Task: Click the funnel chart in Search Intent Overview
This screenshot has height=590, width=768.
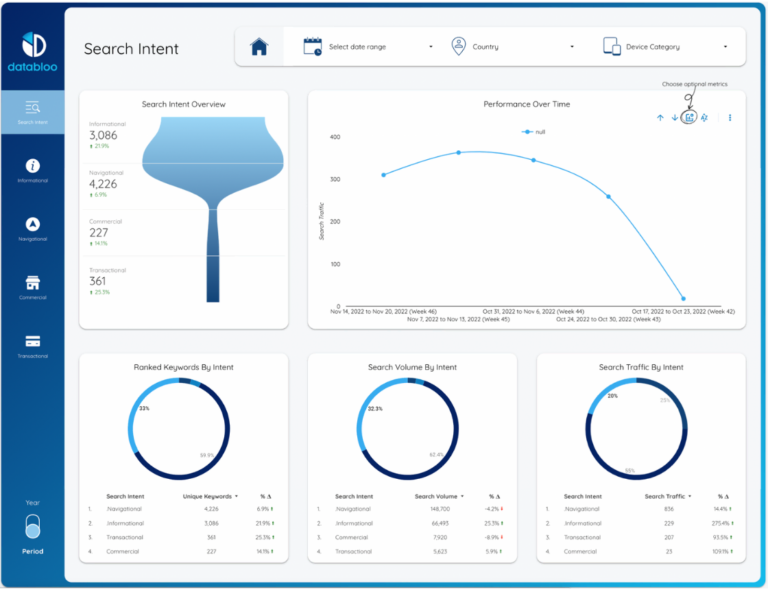Action: [213, 209]
